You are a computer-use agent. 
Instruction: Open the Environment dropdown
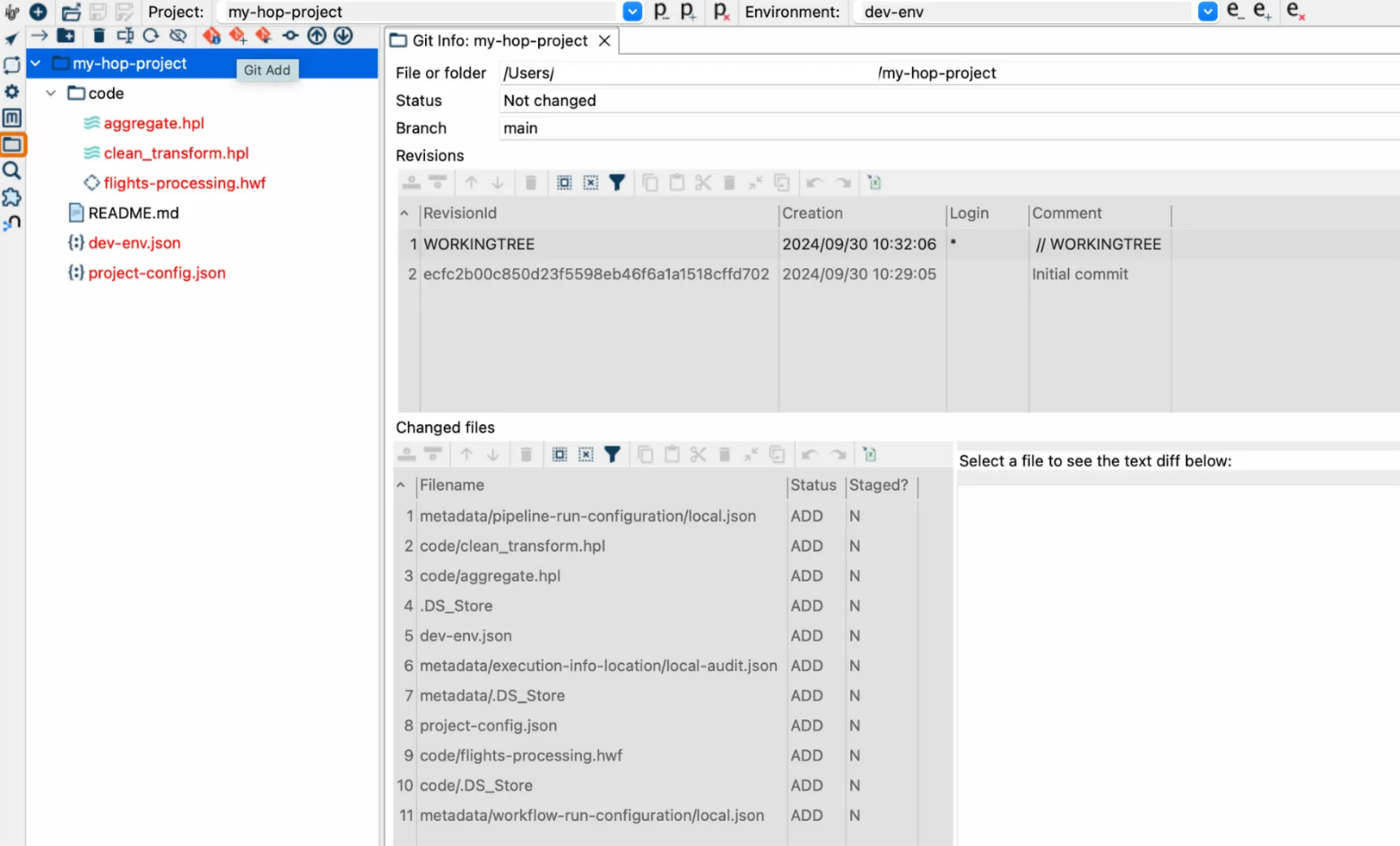point(1207,12)
